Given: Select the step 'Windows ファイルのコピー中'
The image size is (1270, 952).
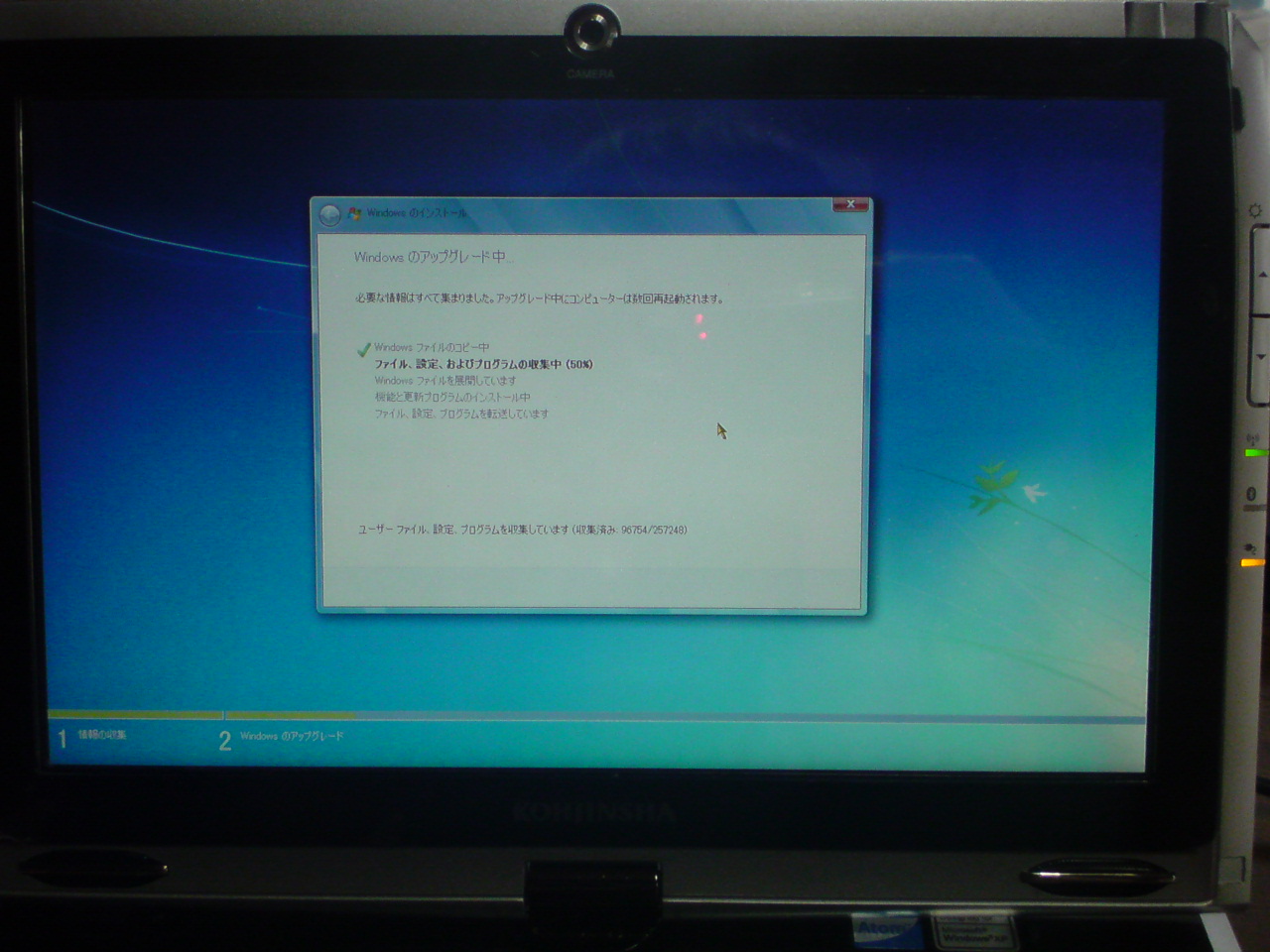Looking at the screenshot, I should 432,348.
